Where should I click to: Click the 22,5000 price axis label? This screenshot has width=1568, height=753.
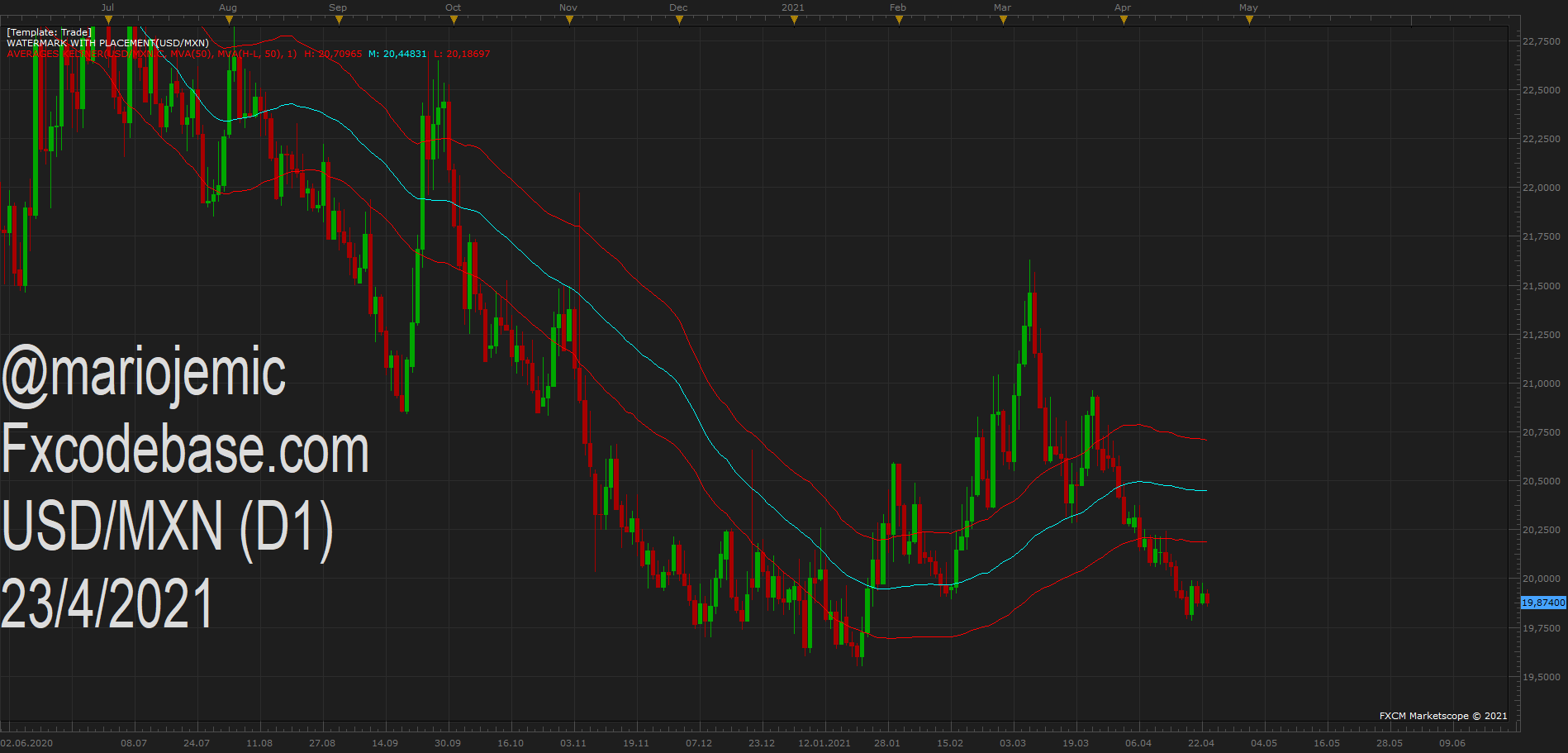[1542, 90]
